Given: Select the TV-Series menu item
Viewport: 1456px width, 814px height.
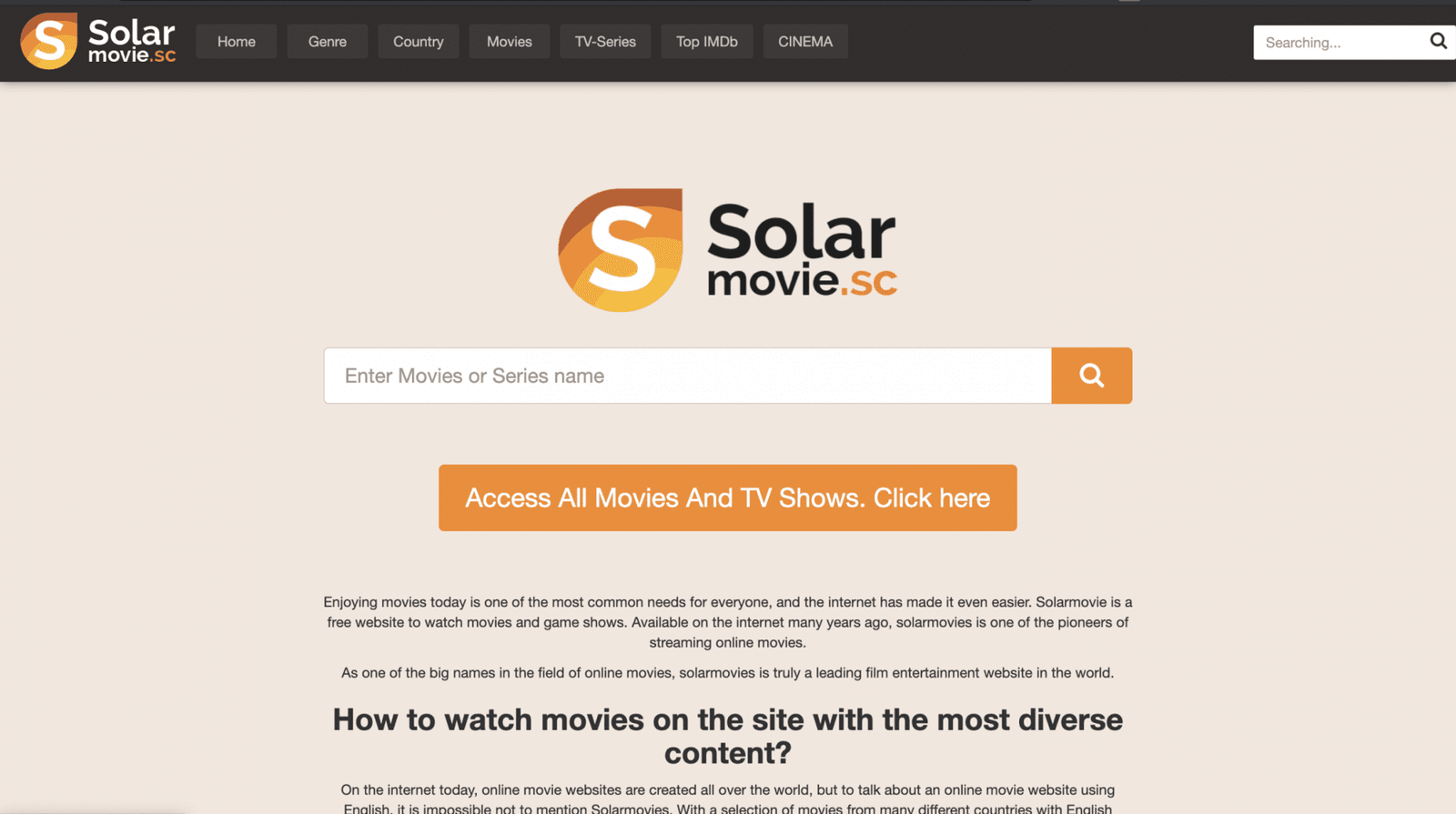Looking at the screenshot, I should pyautogui.click(x=605, y=42).
